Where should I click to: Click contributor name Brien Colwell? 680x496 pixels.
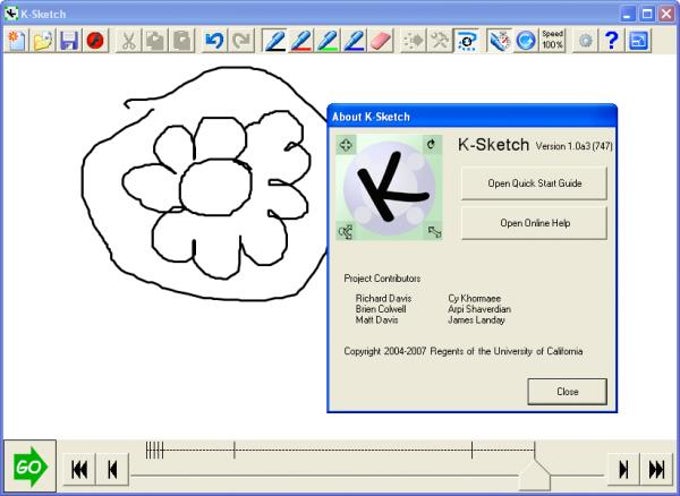(x=381, y=309)
